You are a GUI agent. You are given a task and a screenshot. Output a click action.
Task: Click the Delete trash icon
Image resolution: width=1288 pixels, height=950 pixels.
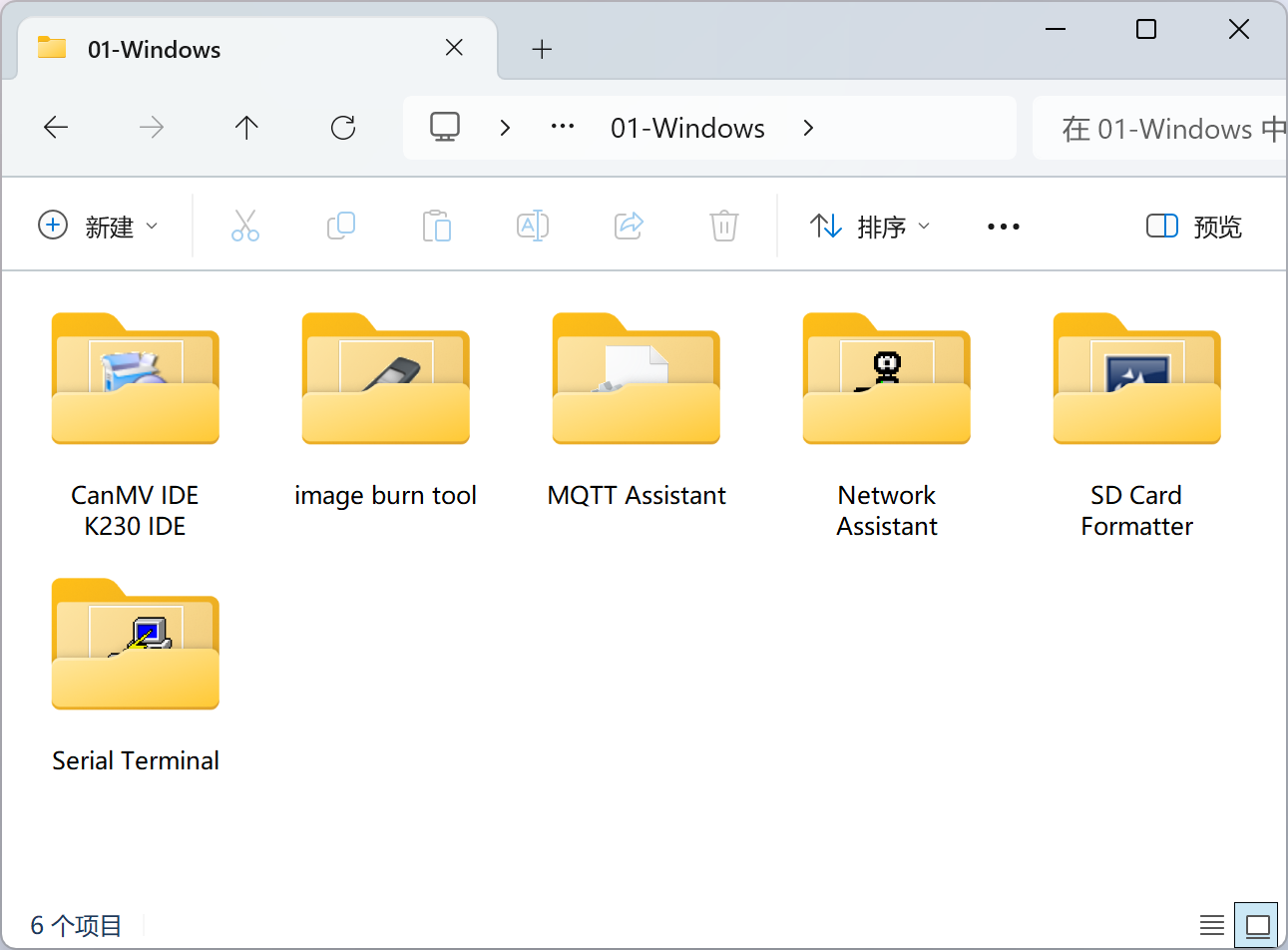[724, 226]
